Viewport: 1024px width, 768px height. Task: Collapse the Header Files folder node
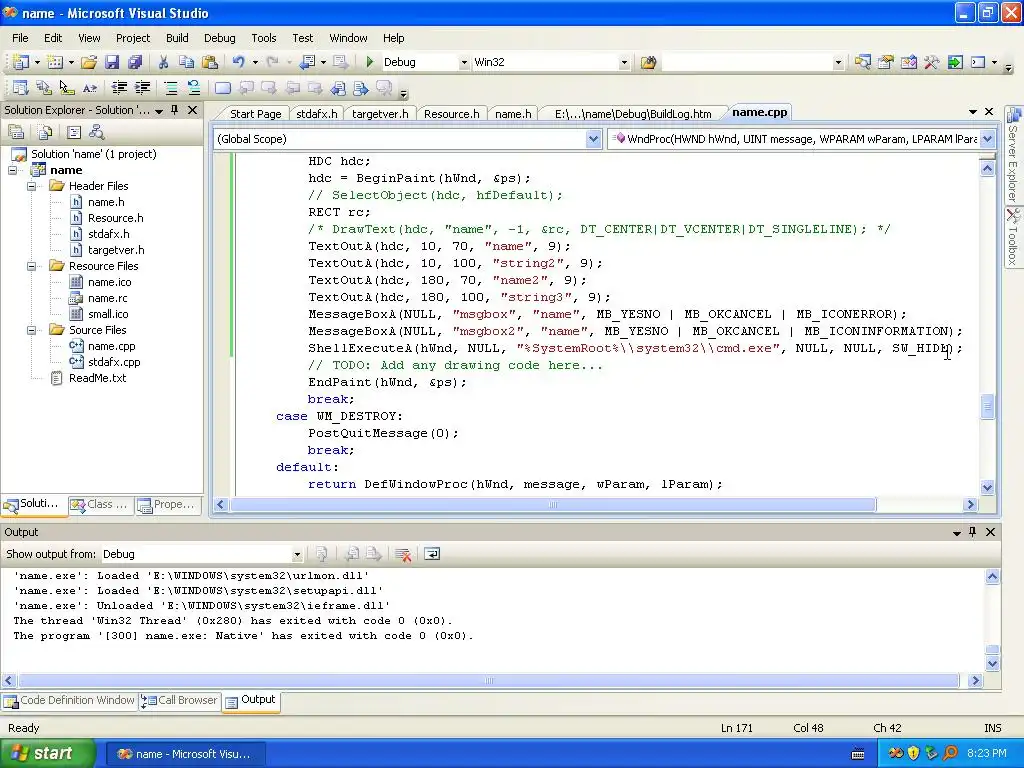[x=31, y=186]
